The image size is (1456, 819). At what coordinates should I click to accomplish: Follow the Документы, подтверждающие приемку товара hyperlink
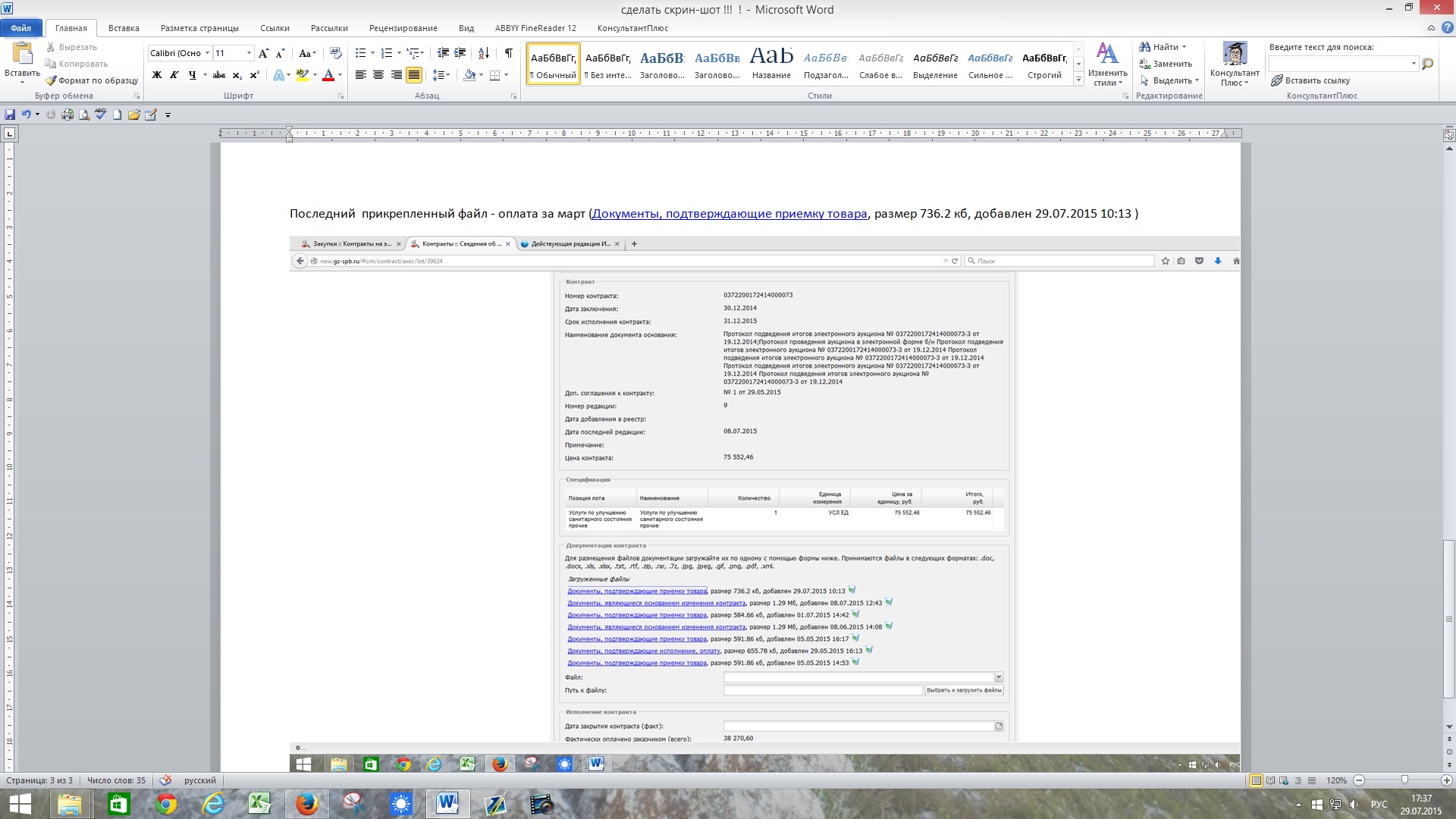pos(729,214)
